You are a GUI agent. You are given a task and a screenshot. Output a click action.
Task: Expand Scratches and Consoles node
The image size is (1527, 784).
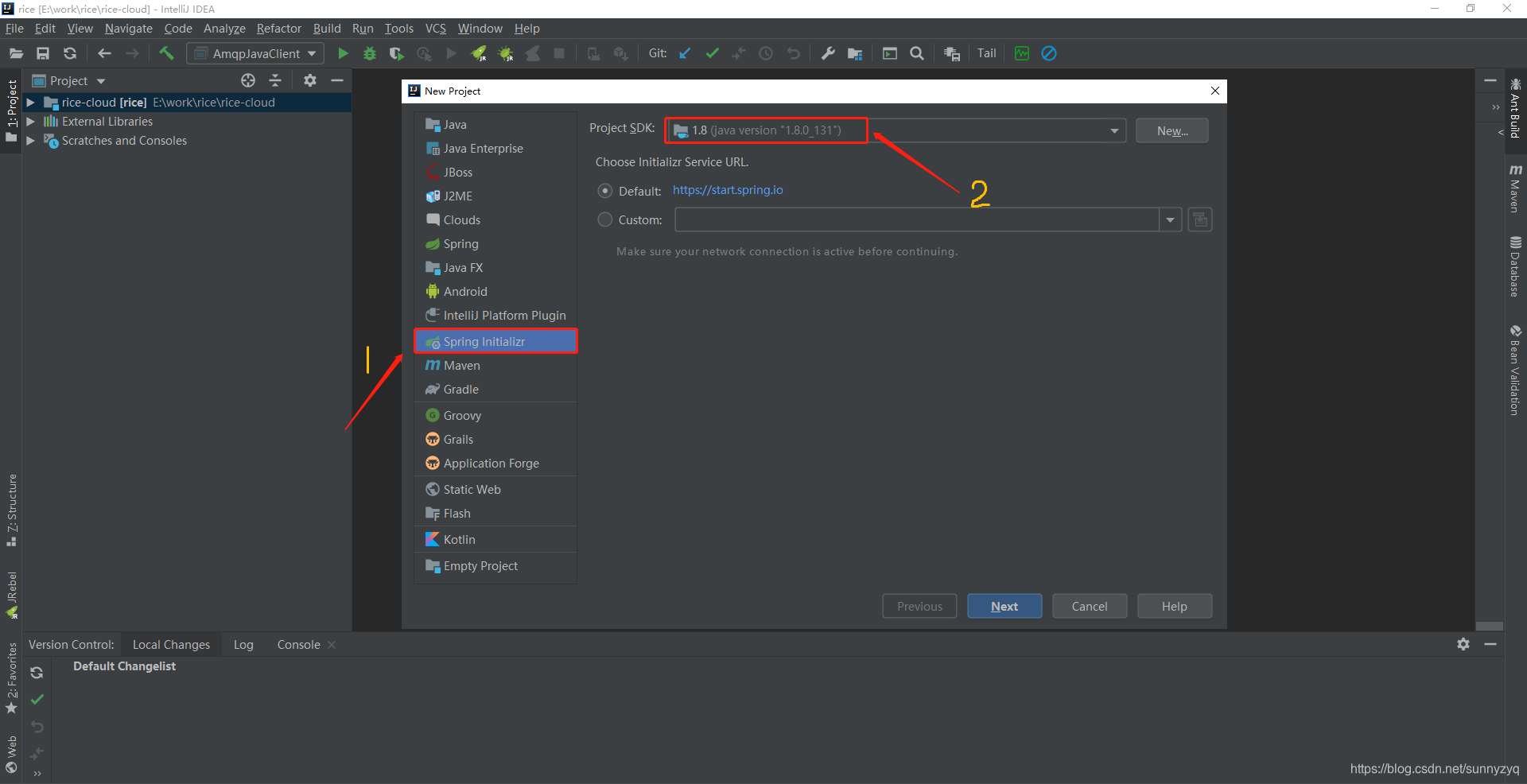pos(30,141)
